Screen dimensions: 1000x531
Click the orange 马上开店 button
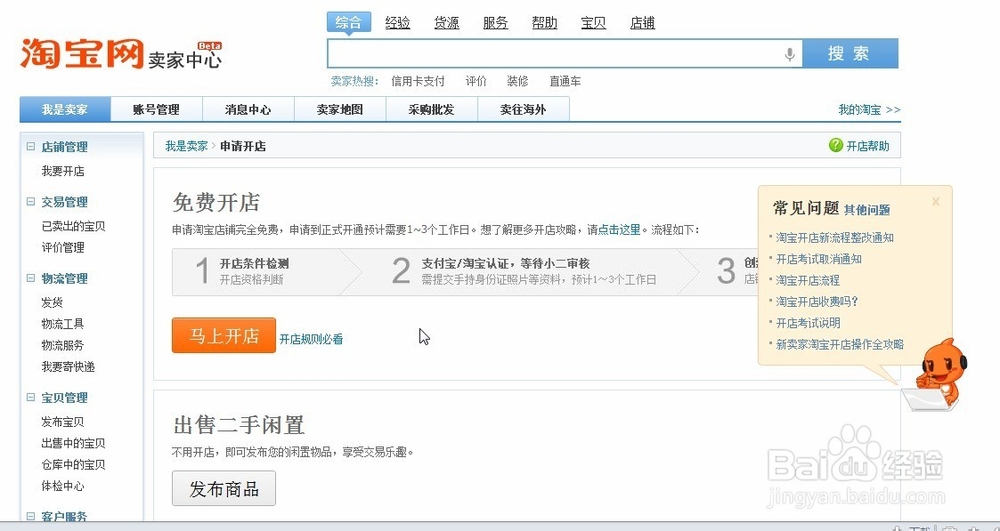pyautogui.click(x=224, y=335)
